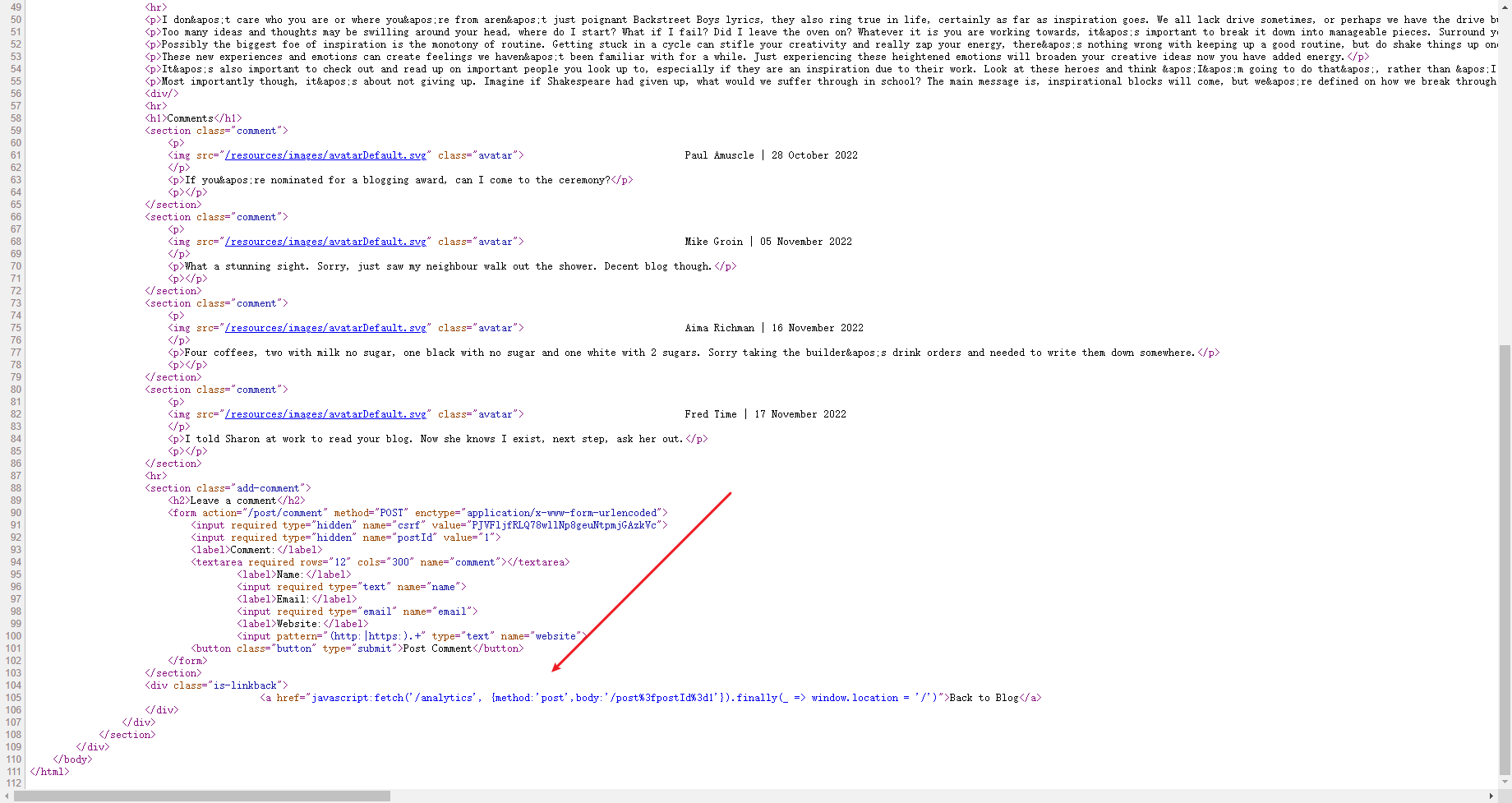Click the Backstreet Boys lyrics paragraph on line 50

click(822, 20)
